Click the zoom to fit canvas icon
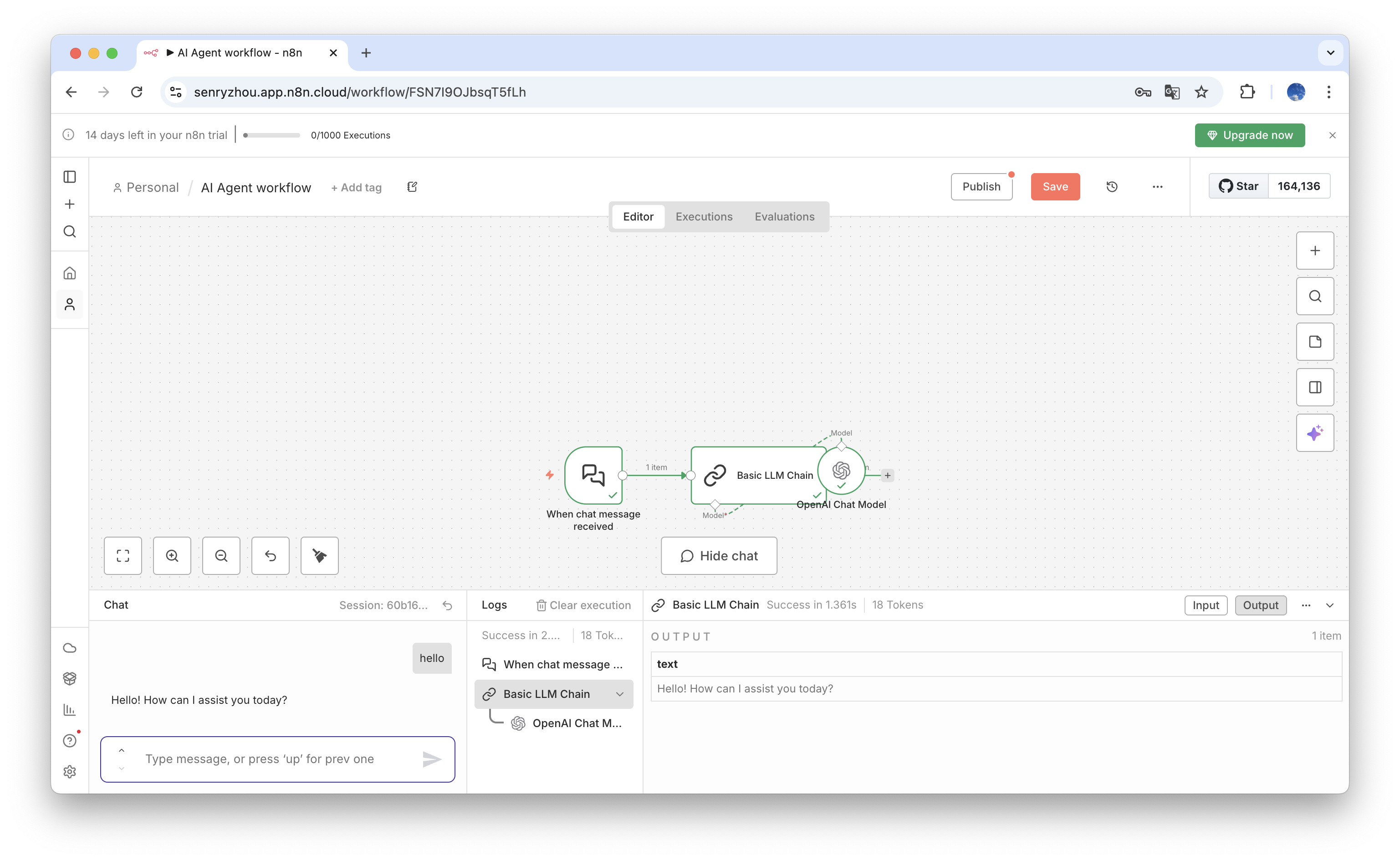 click(x=123, y=556)
